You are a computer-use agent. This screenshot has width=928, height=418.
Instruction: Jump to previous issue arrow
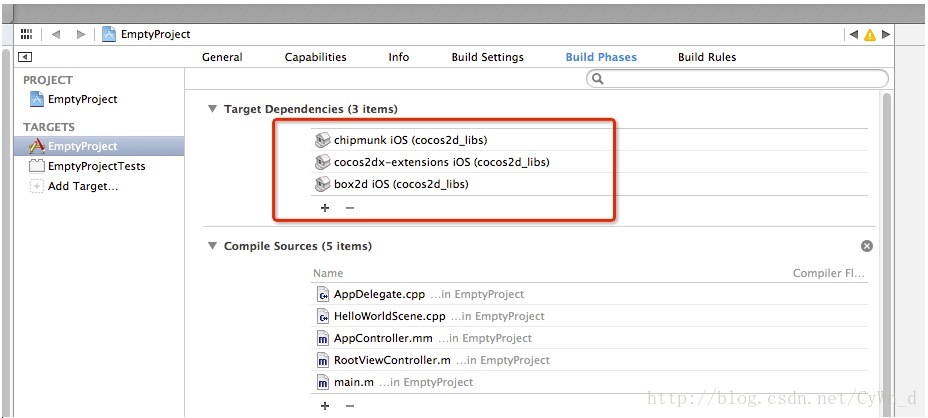click(853, 34)
